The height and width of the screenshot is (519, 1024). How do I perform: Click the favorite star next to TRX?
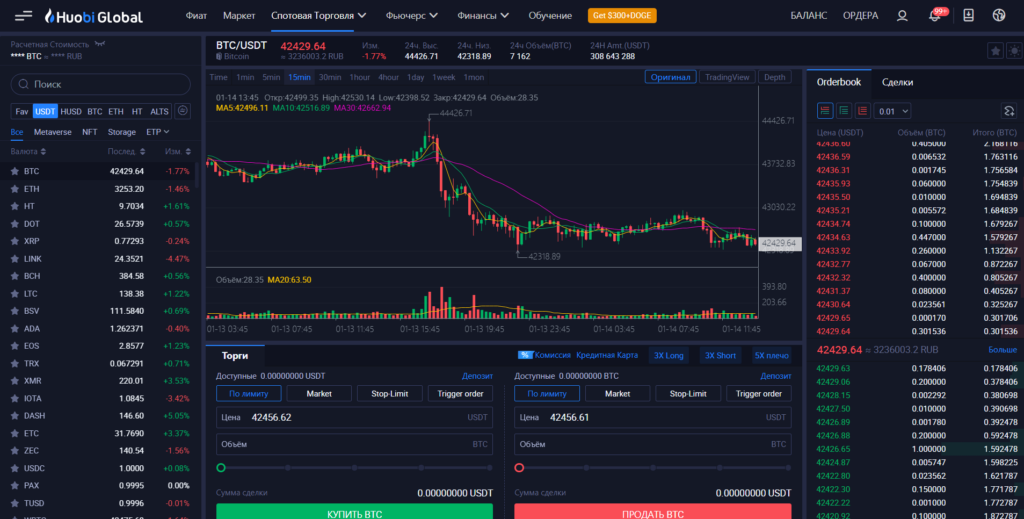pyautogui.click(x=14, y=364)
